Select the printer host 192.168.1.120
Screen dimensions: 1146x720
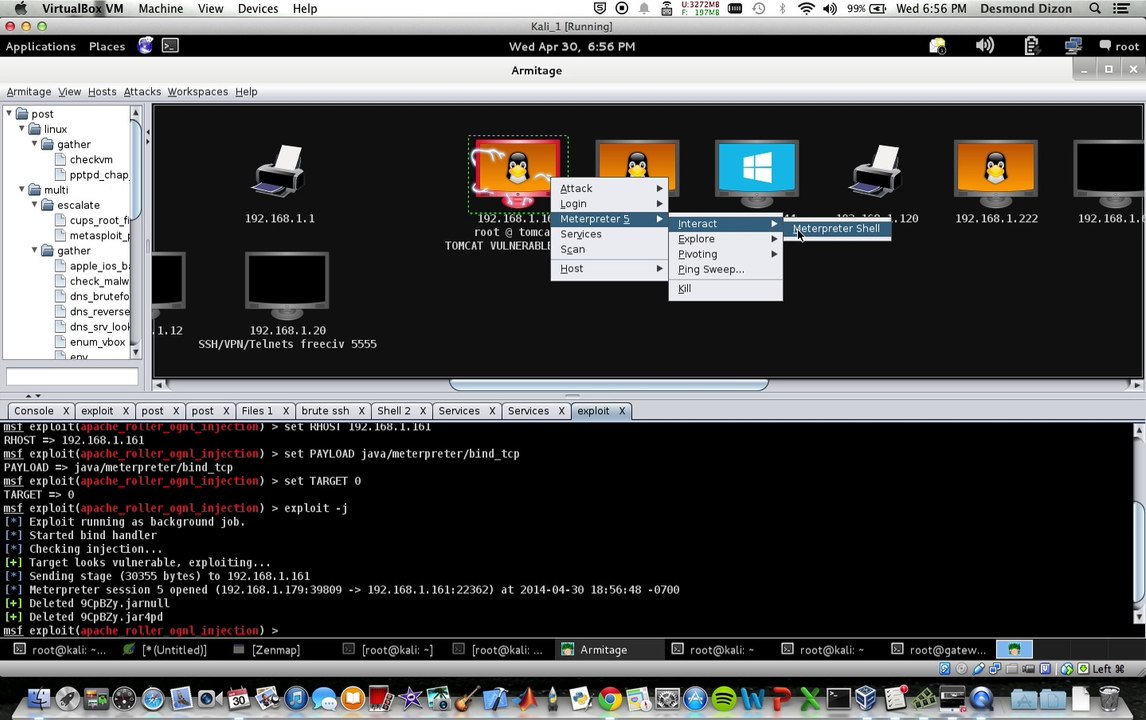(x=877, y=171)
